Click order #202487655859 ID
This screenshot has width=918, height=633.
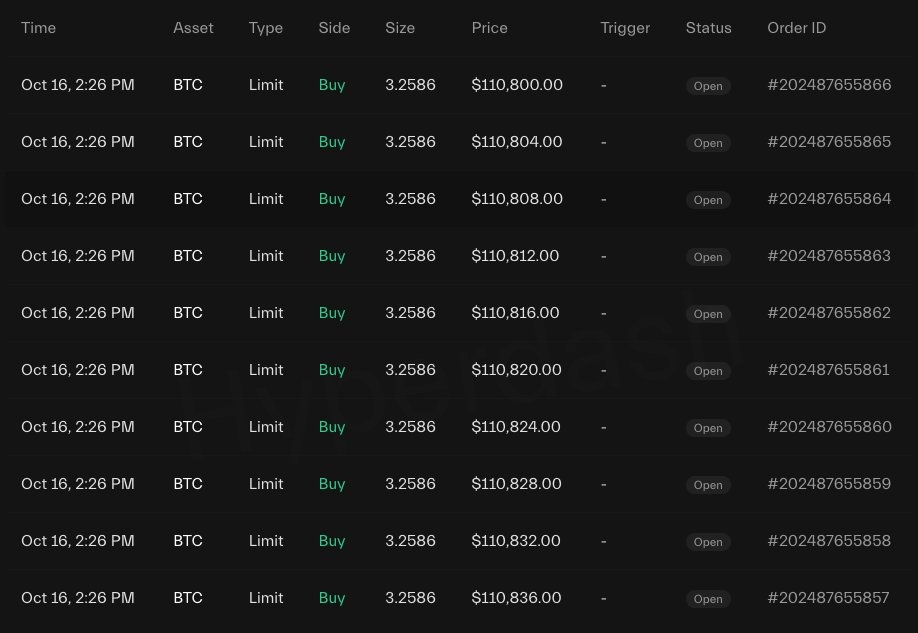829,484
